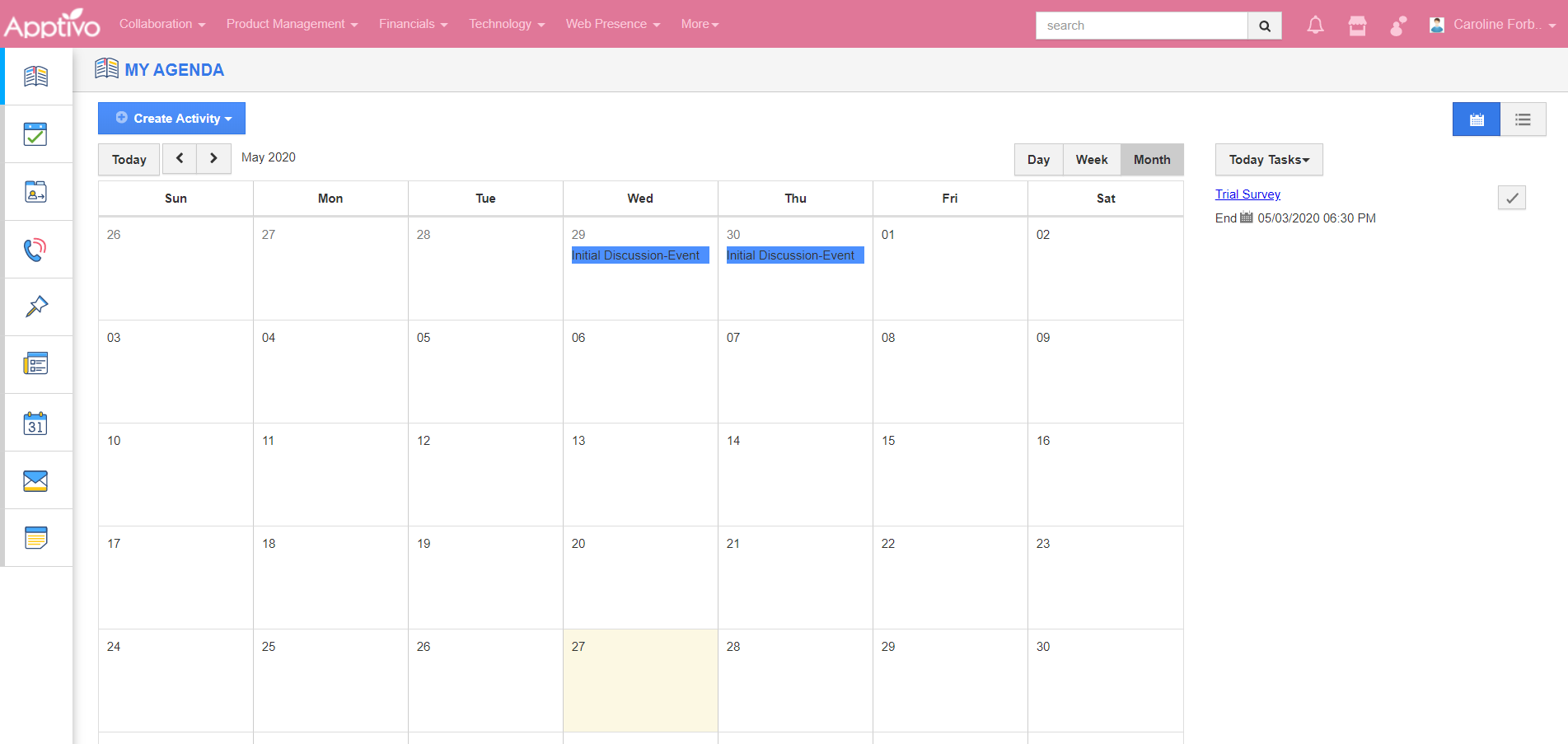Open the Notes icon in sidebar
Screen dimensions: 1568x744
[x=35, y=538]
